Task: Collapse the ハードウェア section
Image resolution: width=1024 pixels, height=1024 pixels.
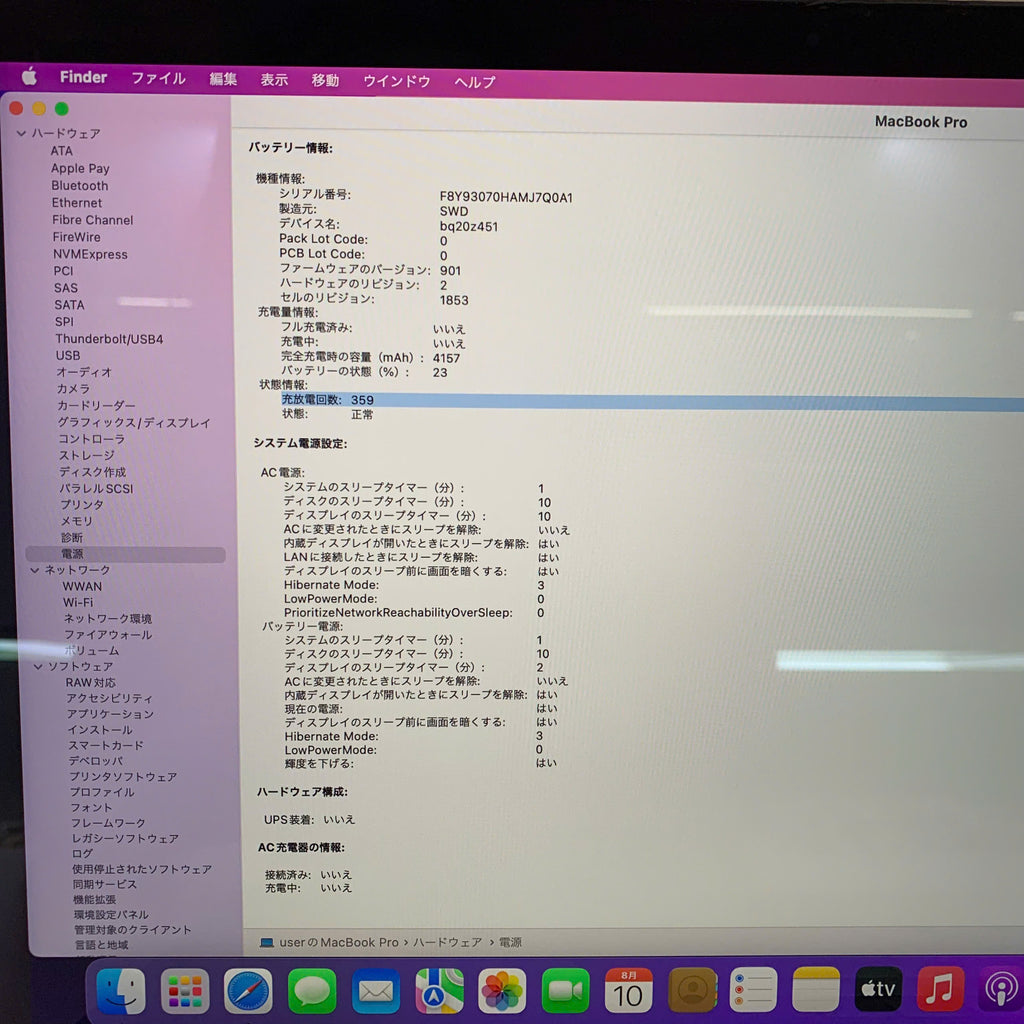Action: click(21, 133)
